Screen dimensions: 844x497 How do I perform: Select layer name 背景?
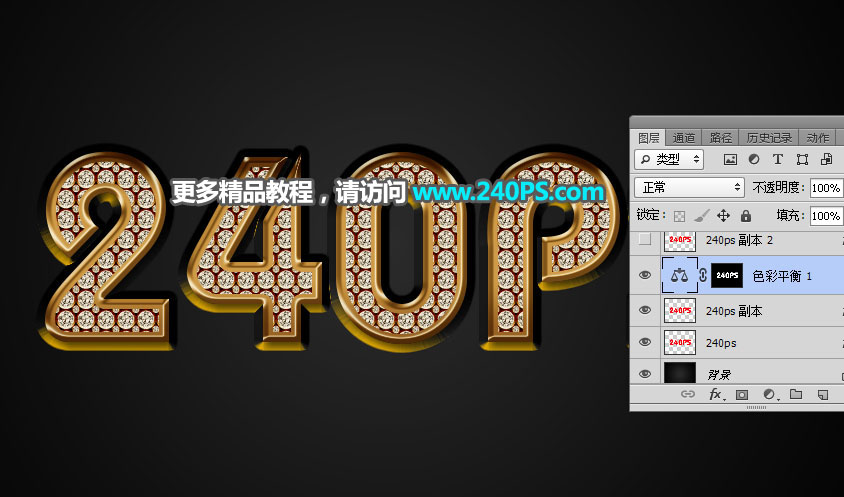719,375
